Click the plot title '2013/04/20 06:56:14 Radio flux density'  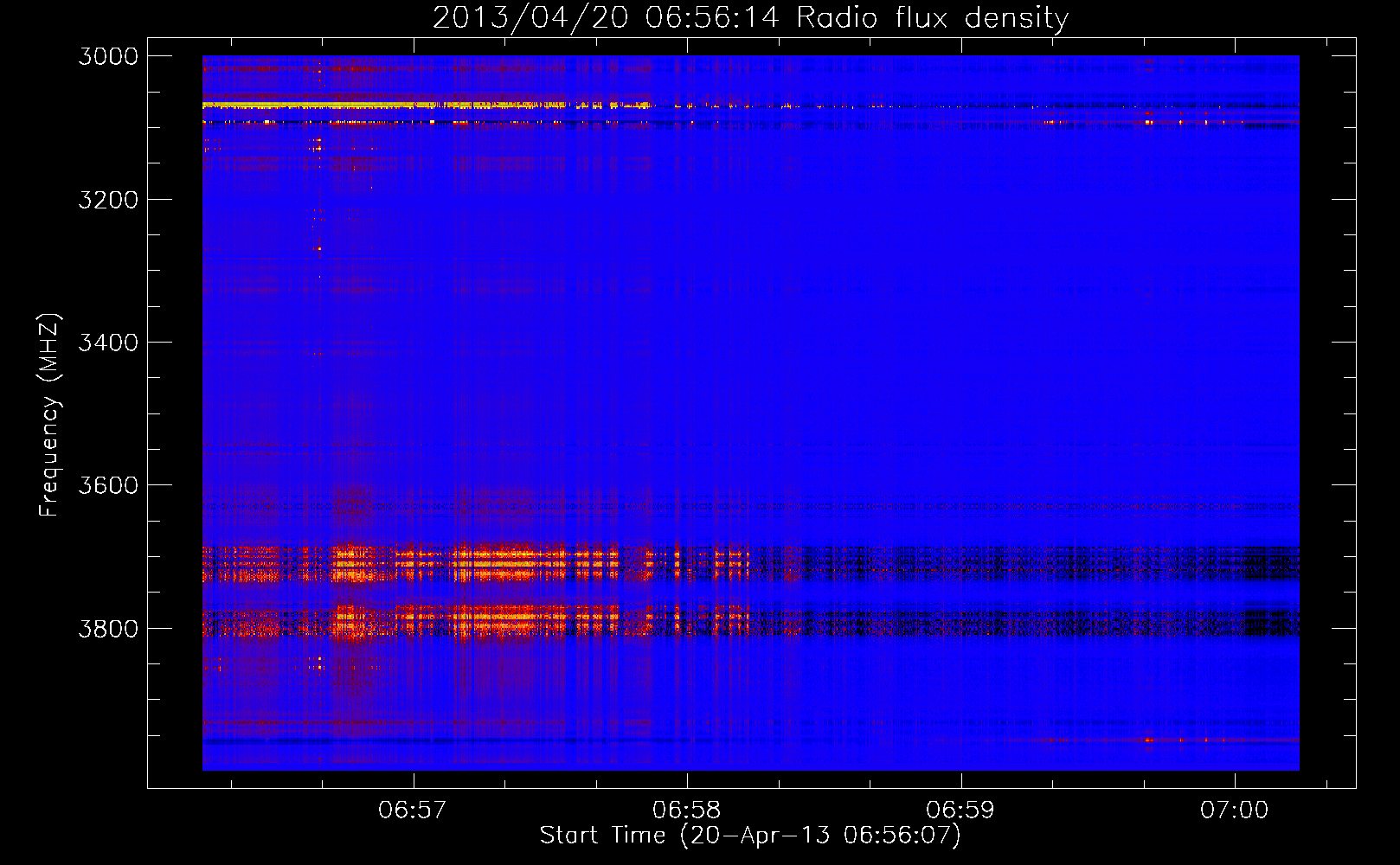coord(750,17)
